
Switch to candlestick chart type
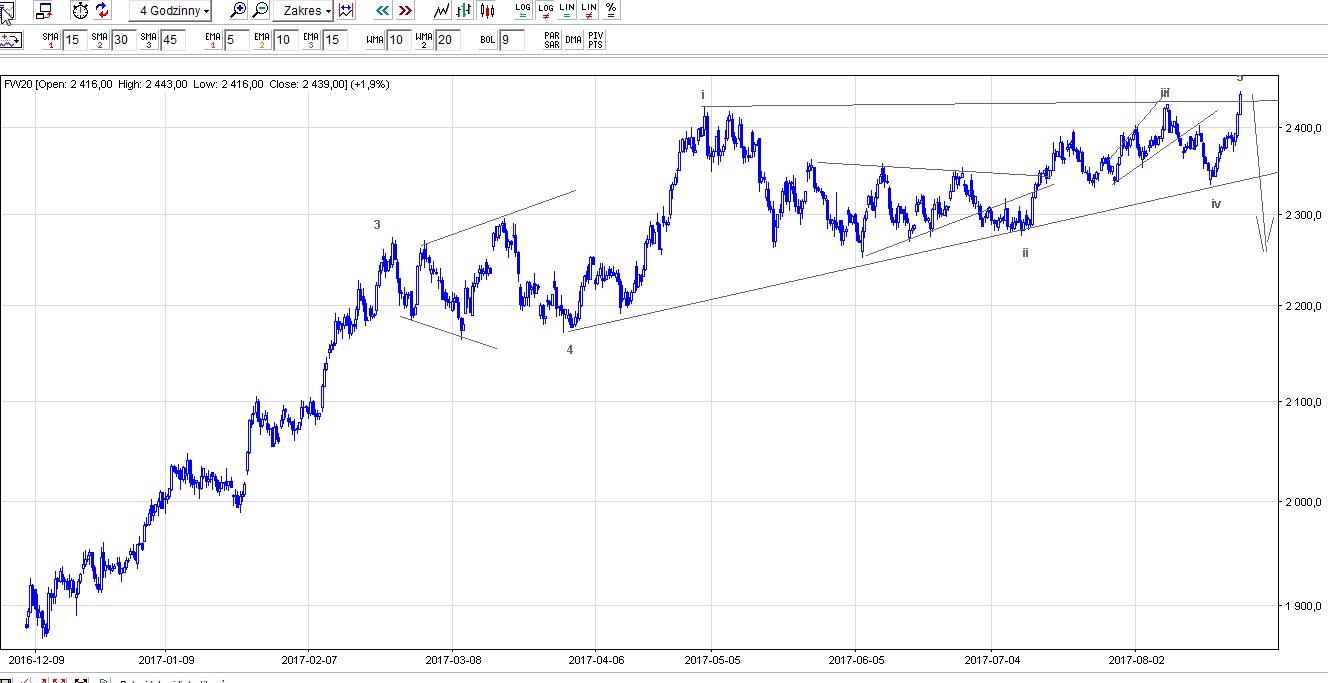(487, 11)
